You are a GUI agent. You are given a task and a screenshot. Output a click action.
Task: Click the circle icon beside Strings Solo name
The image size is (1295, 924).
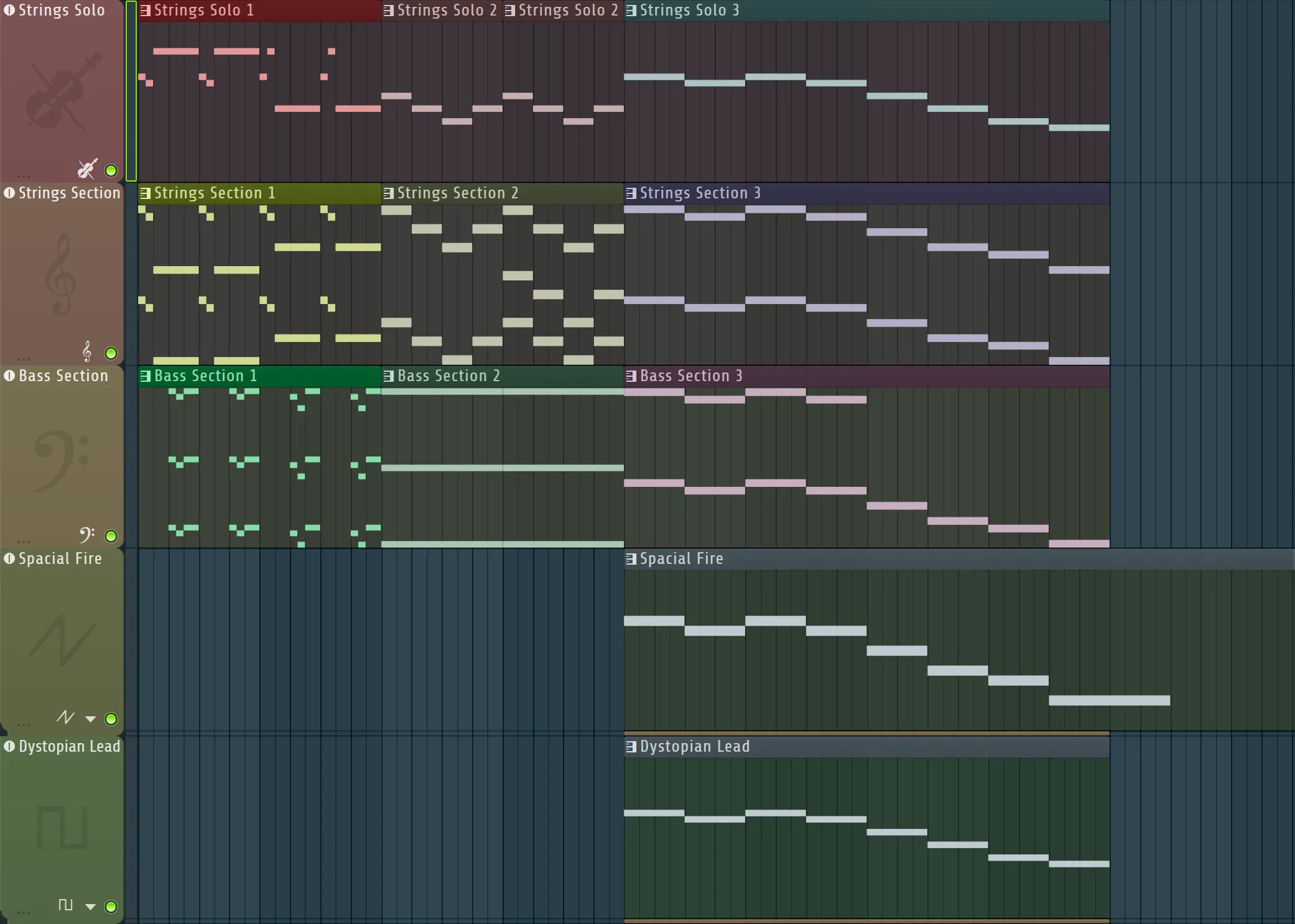coord(9,10)
